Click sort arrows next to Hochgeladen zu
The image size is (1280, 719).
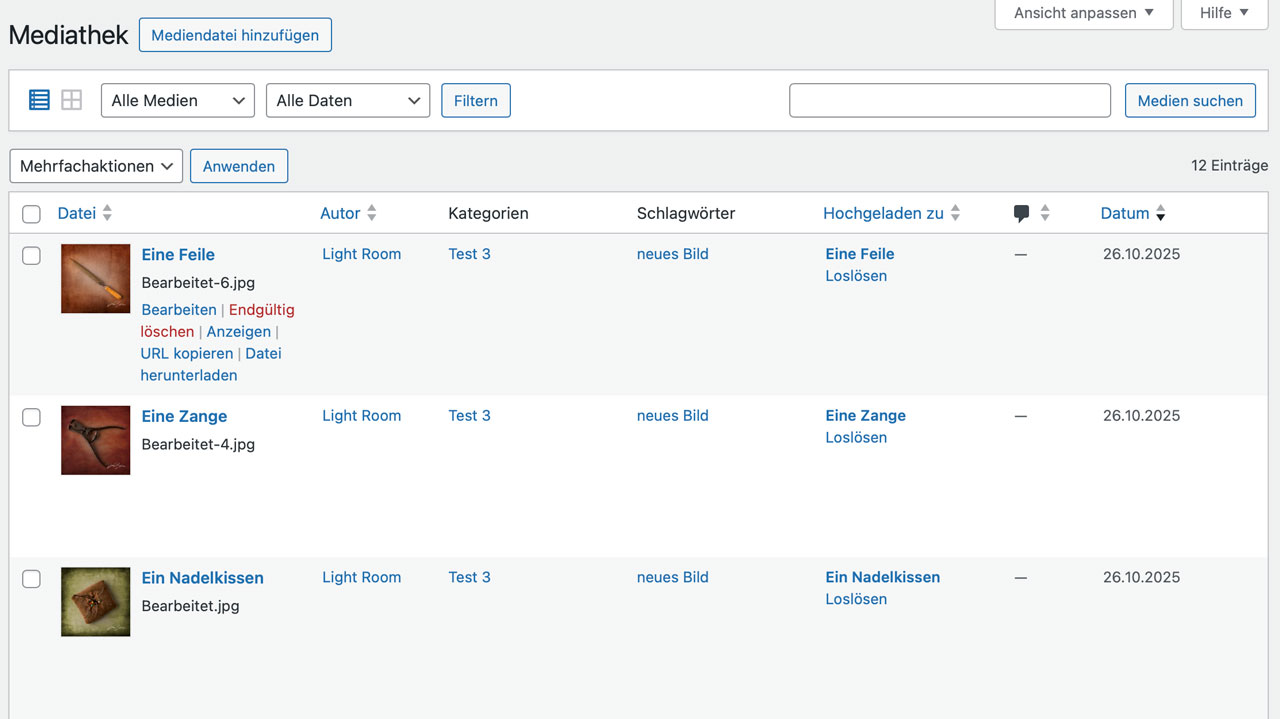point(955,213)
